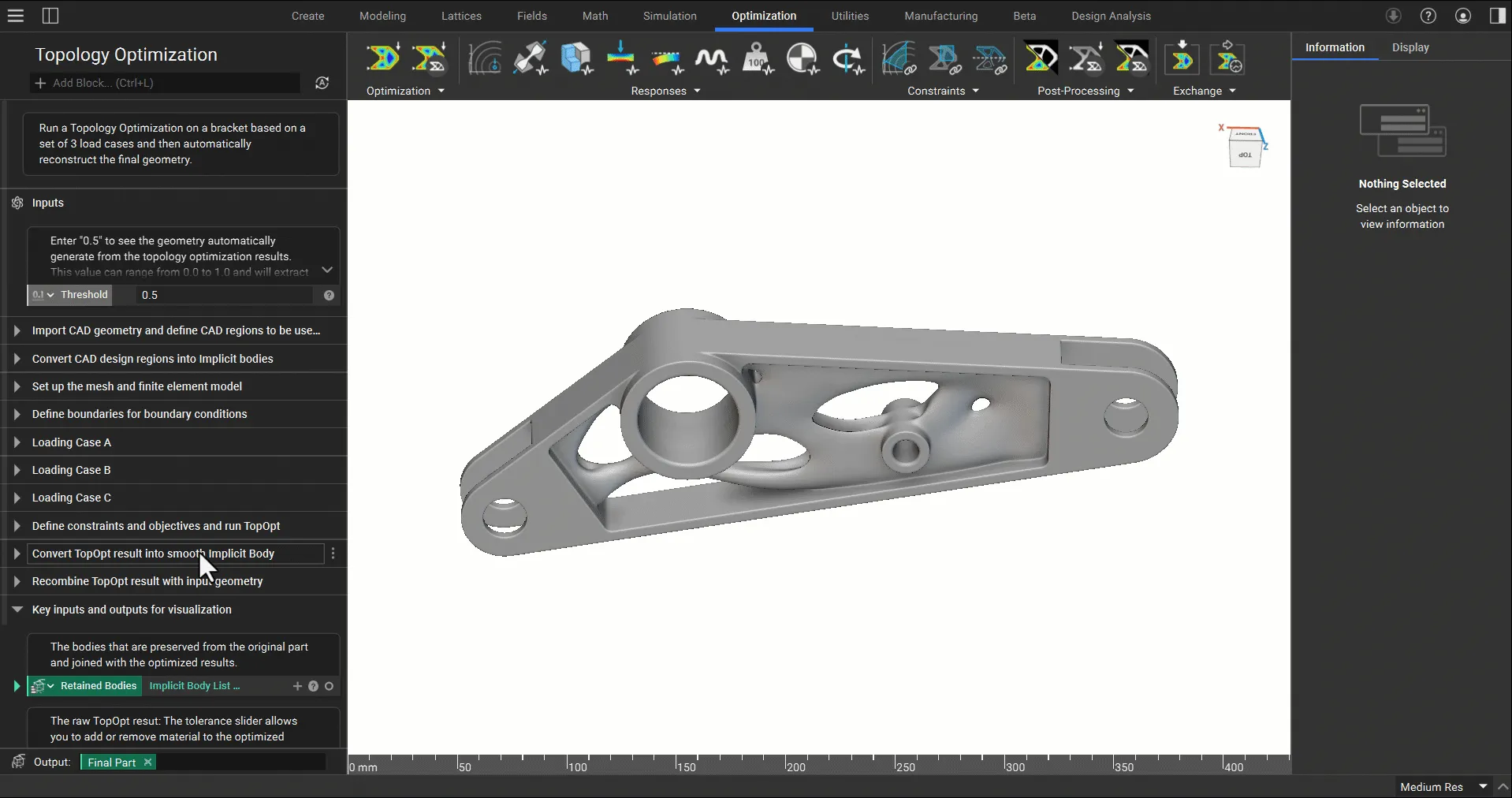Click the center of gravity response icon

803,58
